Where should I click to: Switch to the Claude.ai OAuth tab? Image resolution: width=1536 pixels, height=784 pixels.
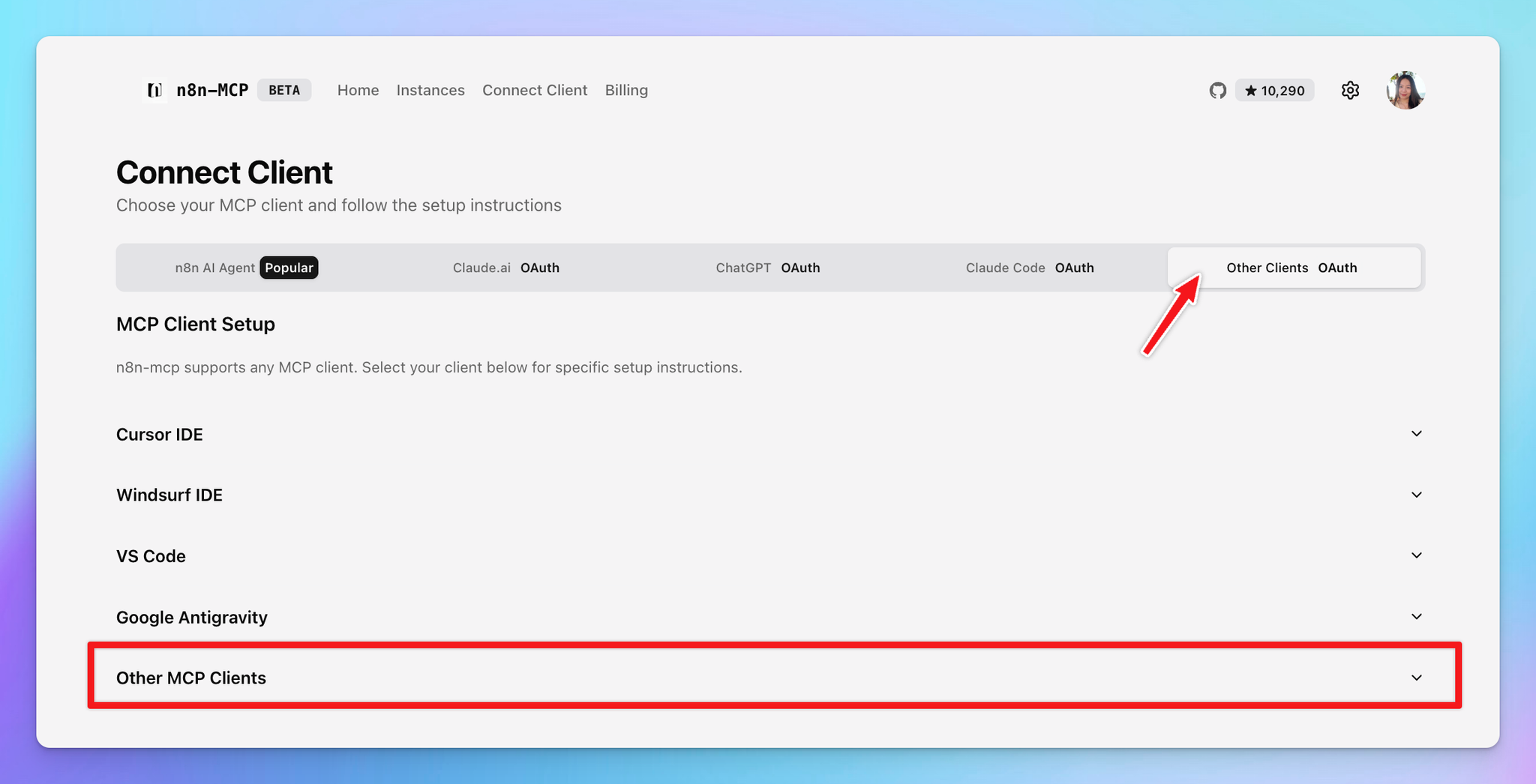[506, 268]
